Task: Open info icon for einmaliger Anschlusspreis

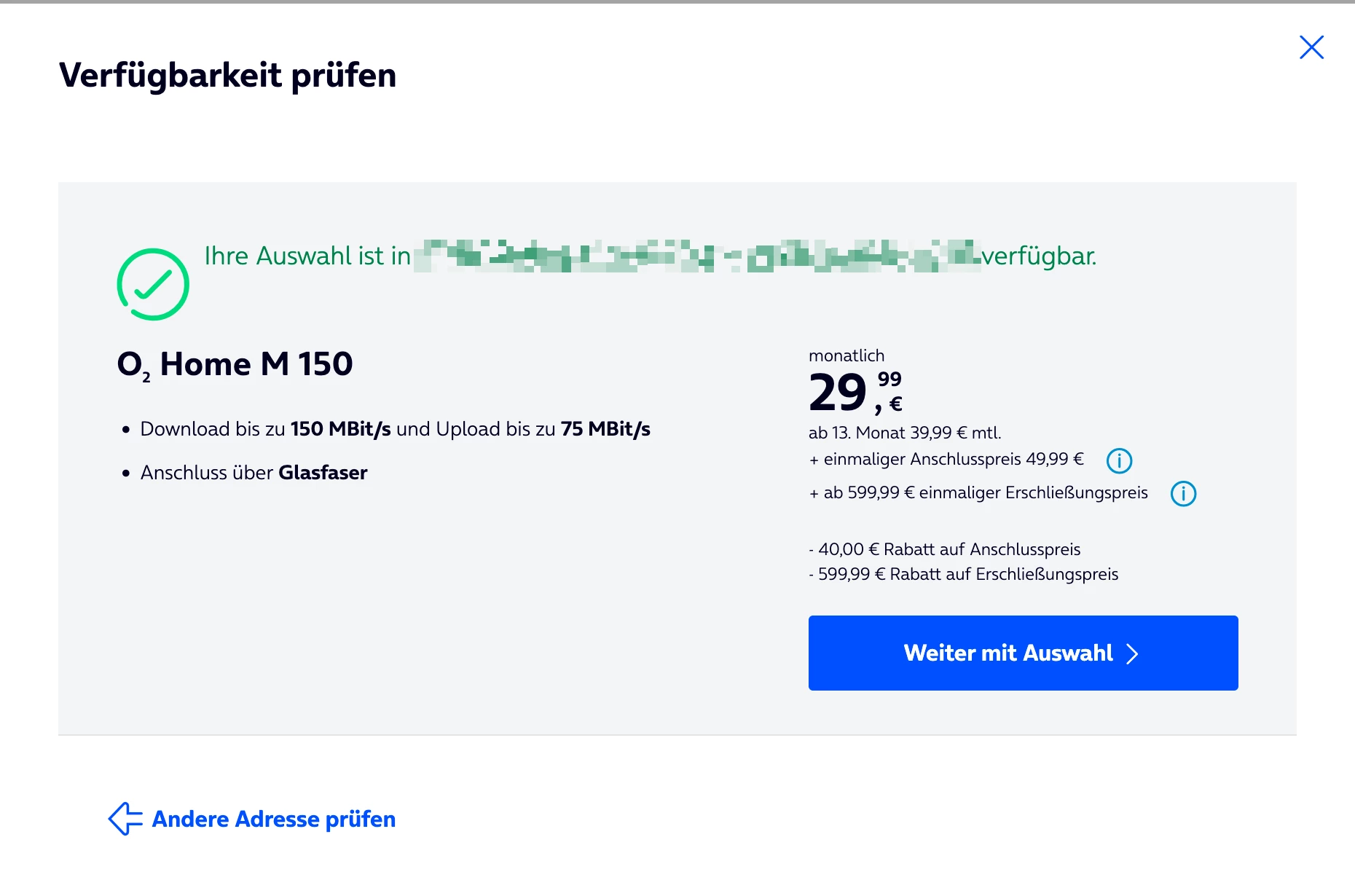Action: pyautogui.click(x=1119, y=460)
